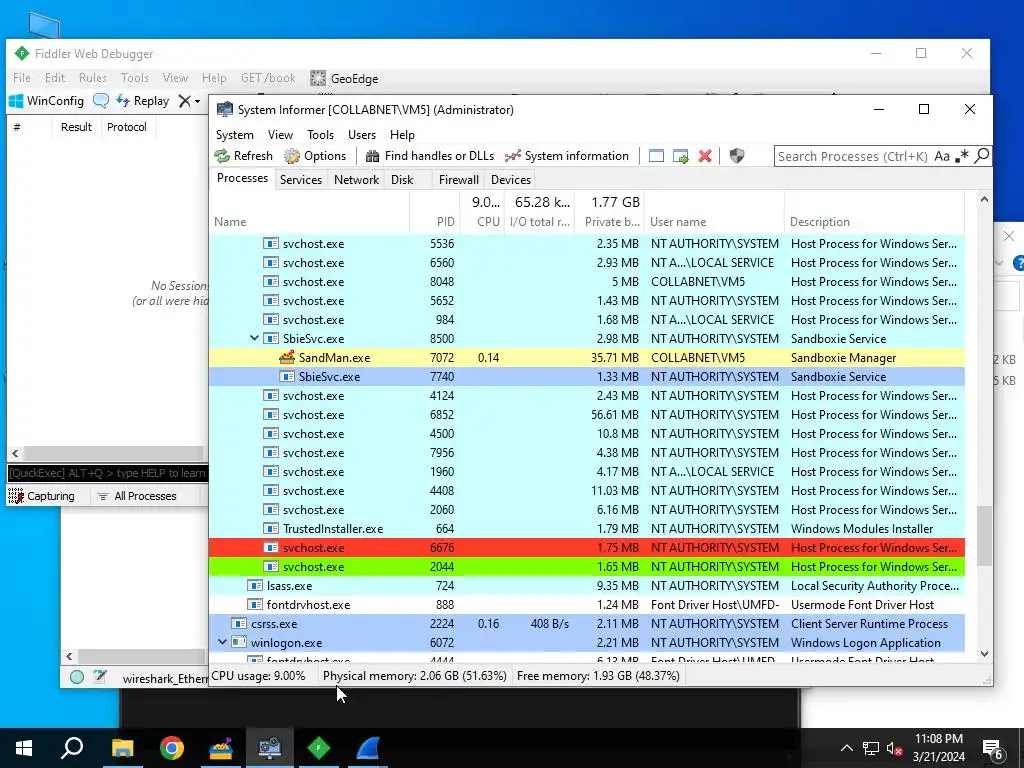Open File Explorer from the taskbar
This screenshot has height=768, width=1024.
point(122,748)
